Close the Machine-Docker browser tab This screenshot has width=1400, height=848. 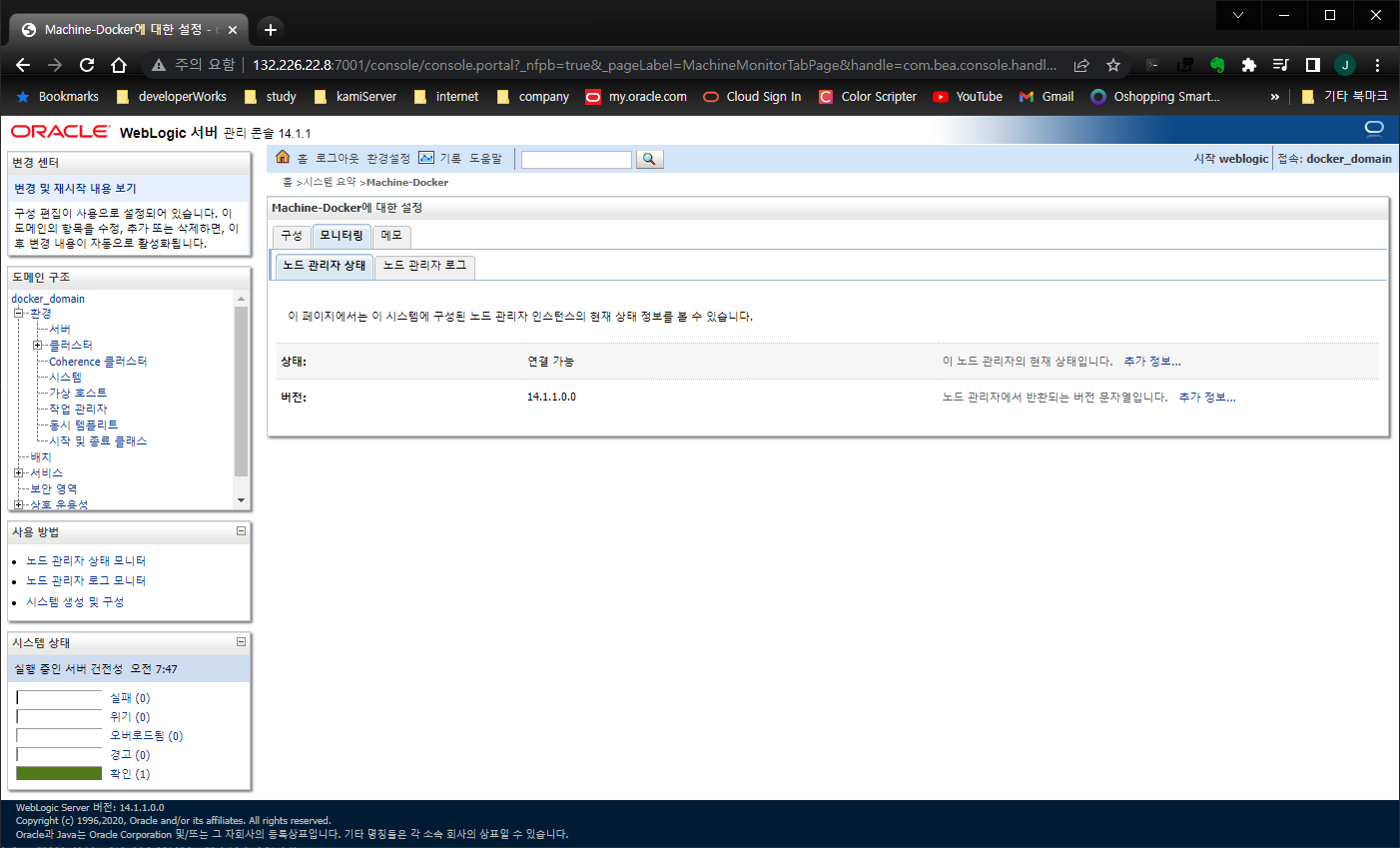[233, 30]
